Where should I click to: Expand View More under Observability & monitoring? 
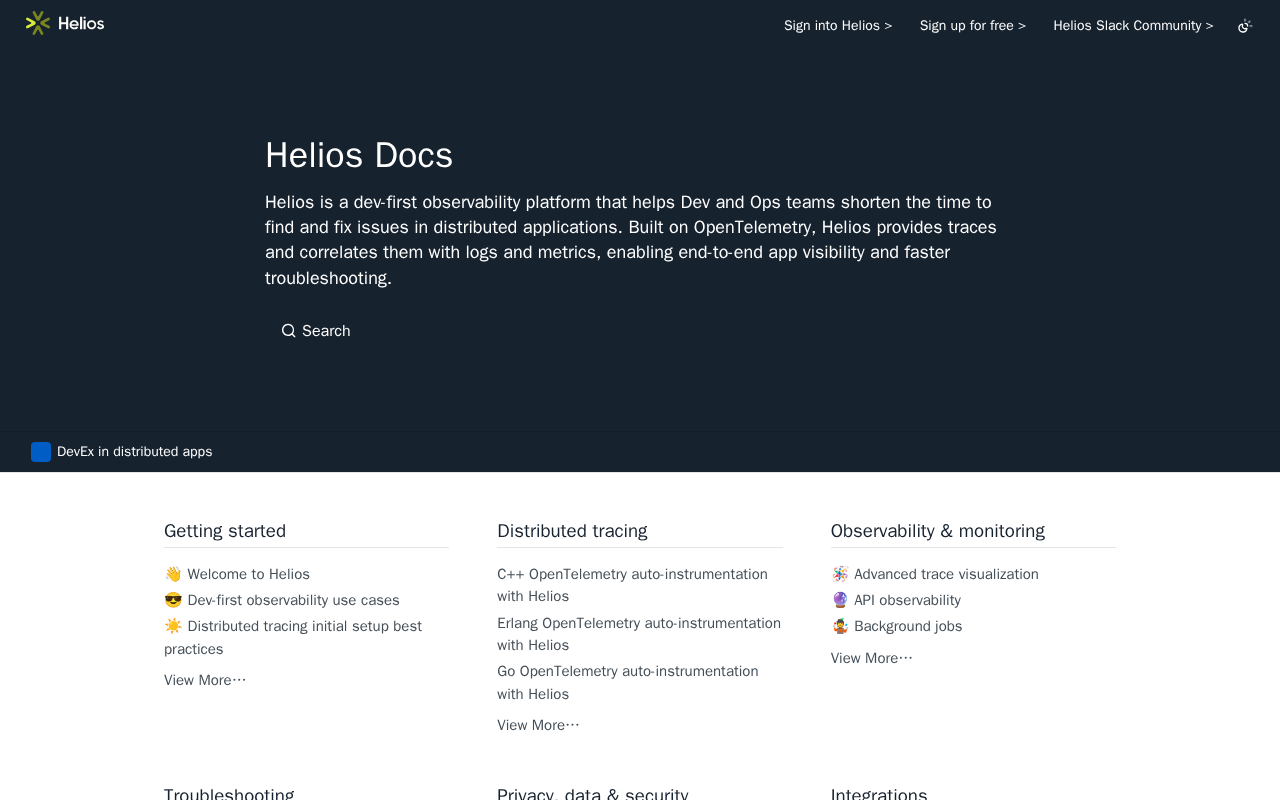(x=872, y=658)
